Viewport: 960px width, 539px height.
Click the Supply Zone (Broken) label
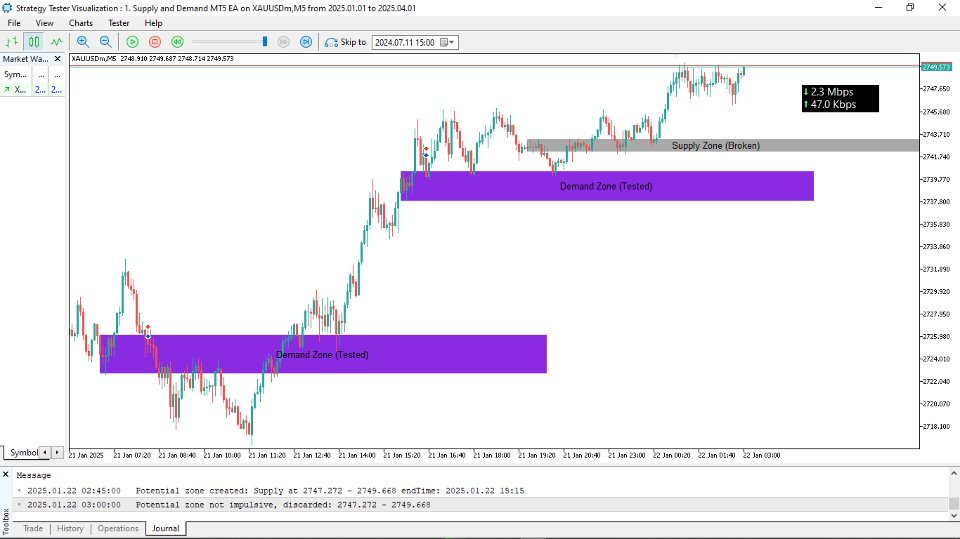716,146
